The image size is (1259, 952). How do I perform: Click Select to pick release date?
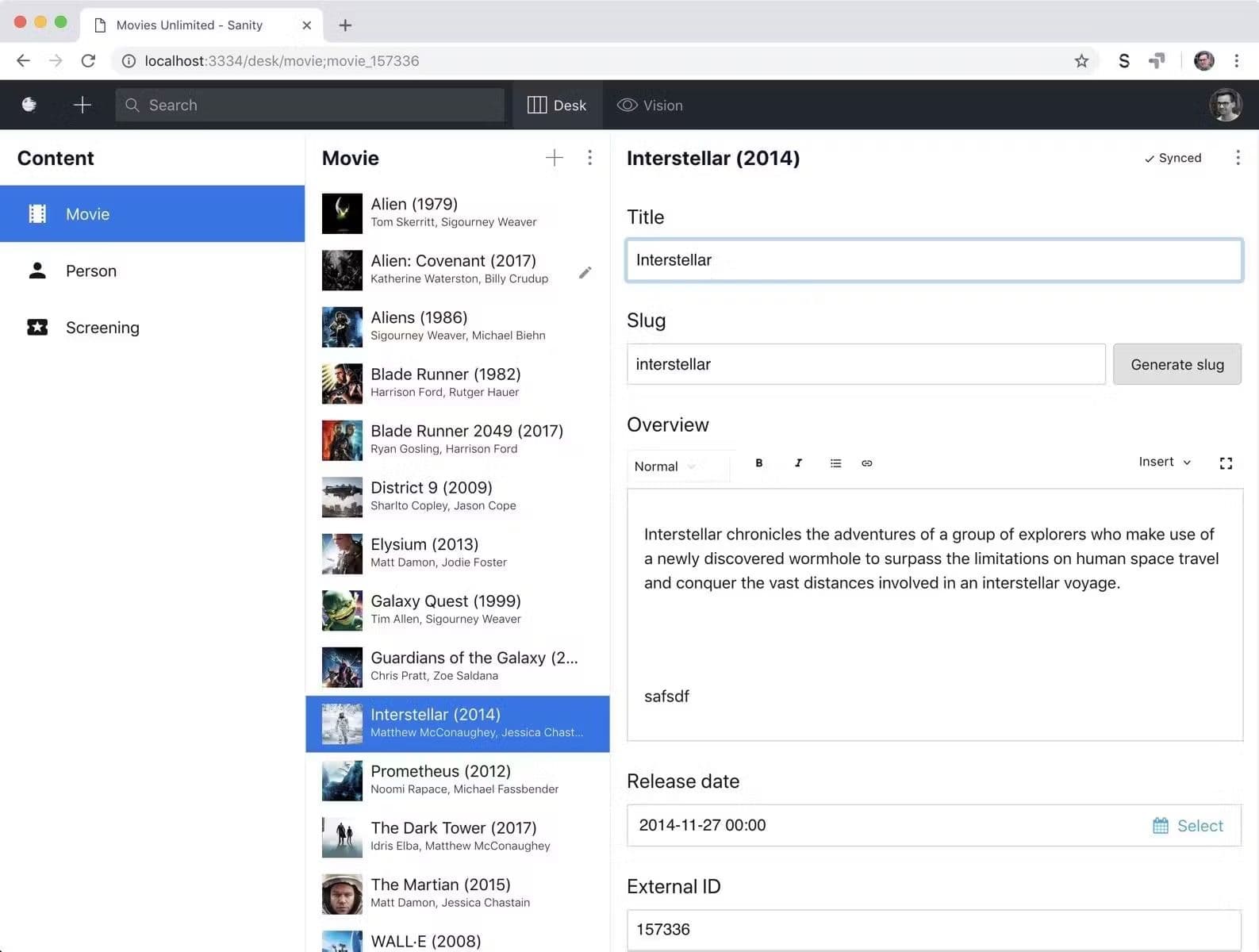(x=1188, y=826)
